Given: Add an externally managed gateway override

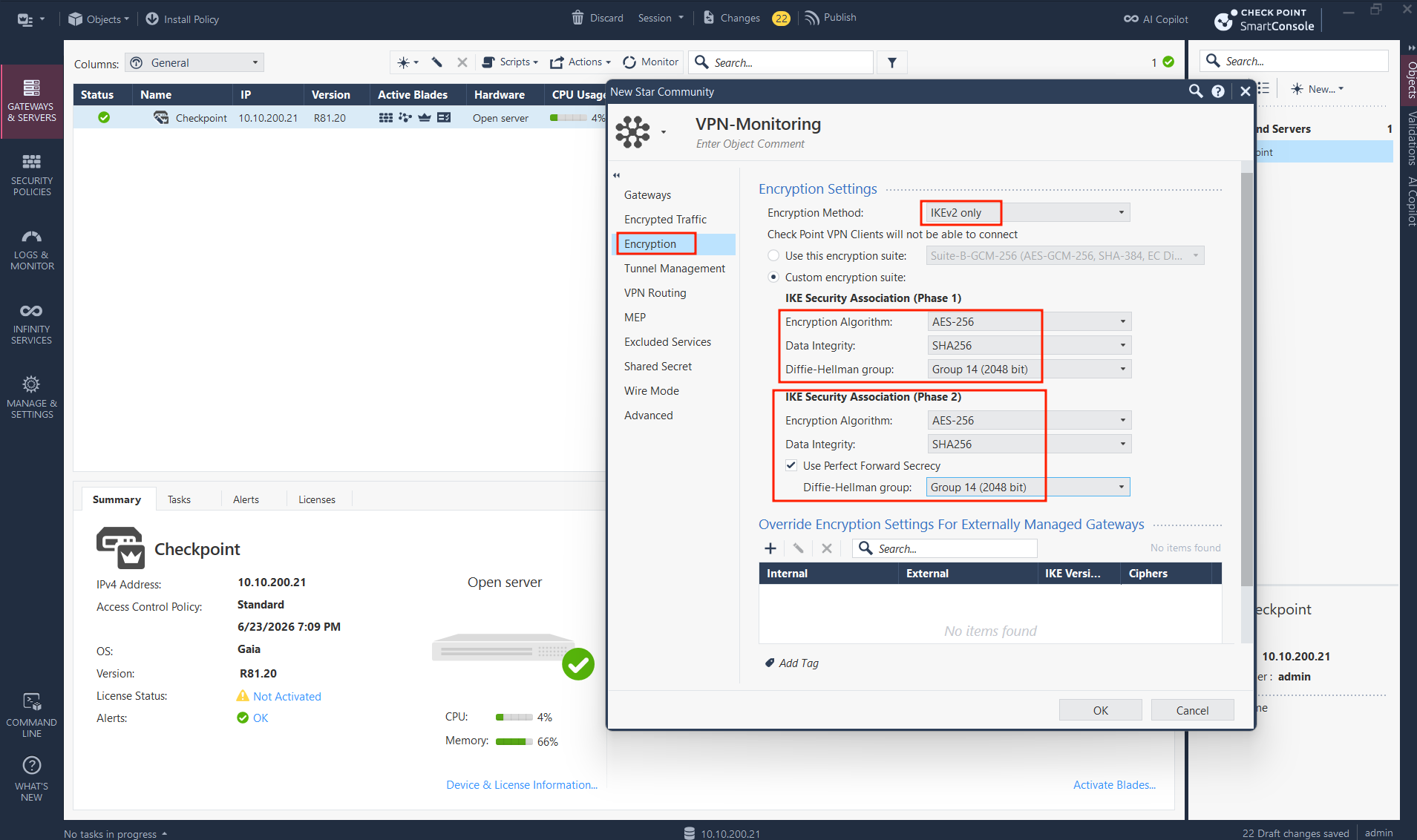Looking at the screenshot, I should 770,548.
